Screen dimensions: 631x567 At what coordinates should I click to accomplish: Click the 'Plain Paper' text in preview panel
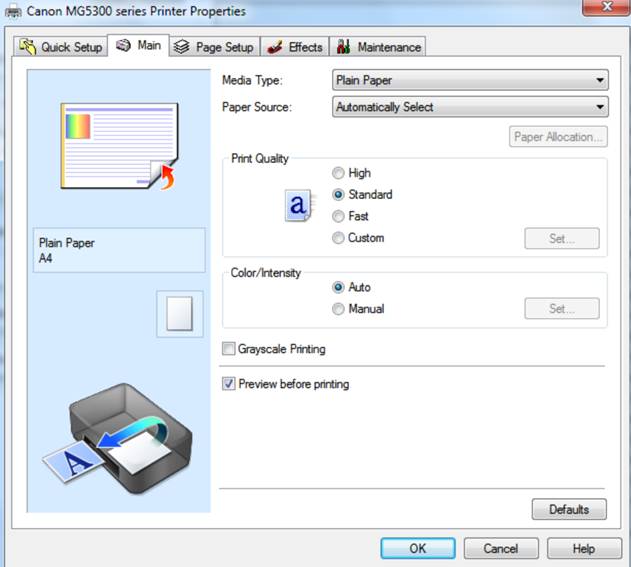[67, 243]
